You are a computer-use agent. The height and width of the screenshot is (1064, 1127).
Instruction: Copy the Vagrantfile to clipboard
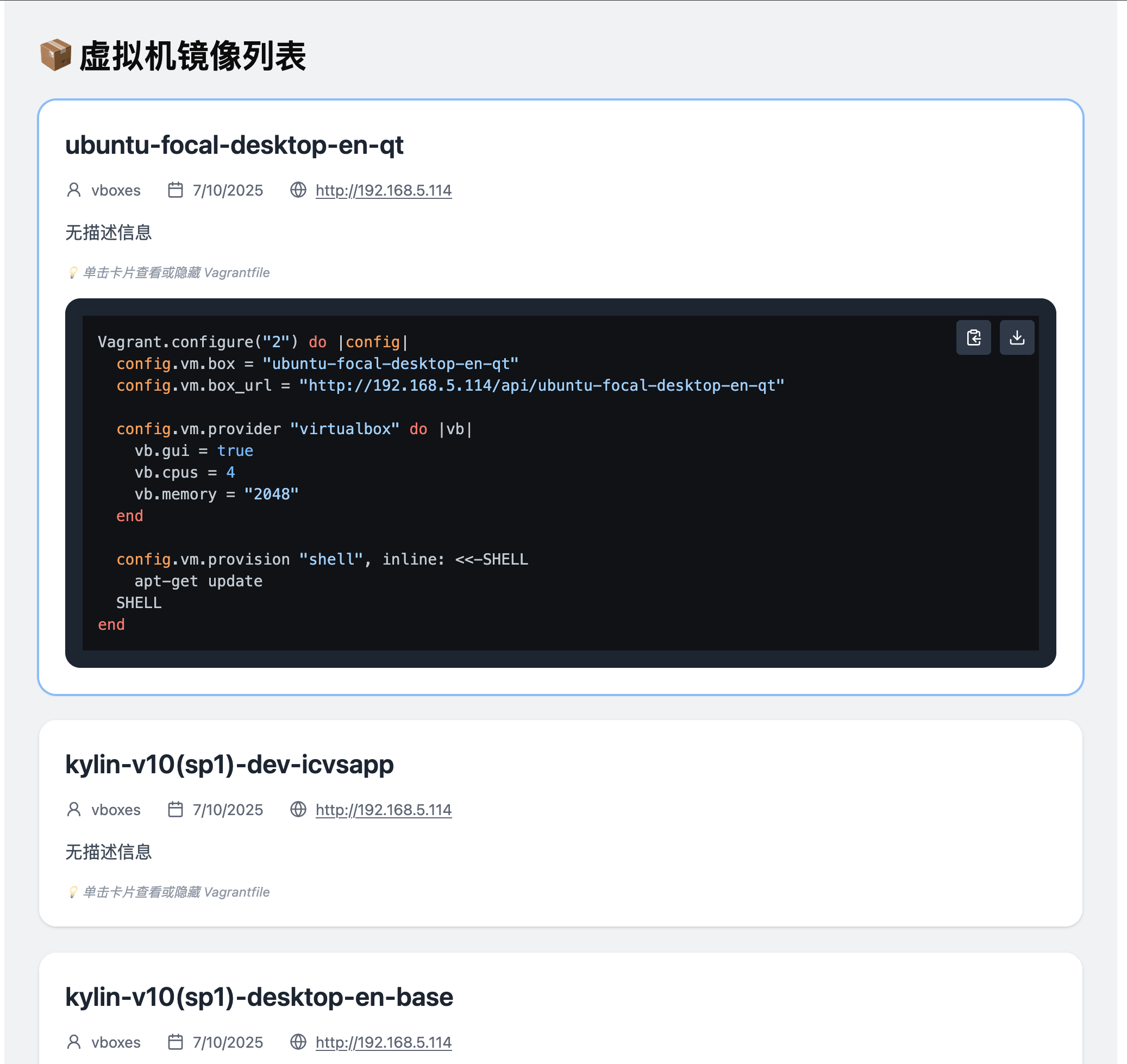pyautogui.click(x=973, y=337)
